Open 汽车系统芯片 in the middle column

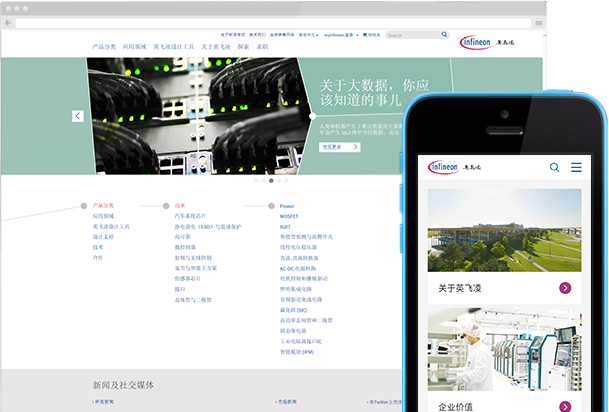click(x=190, y=216)
